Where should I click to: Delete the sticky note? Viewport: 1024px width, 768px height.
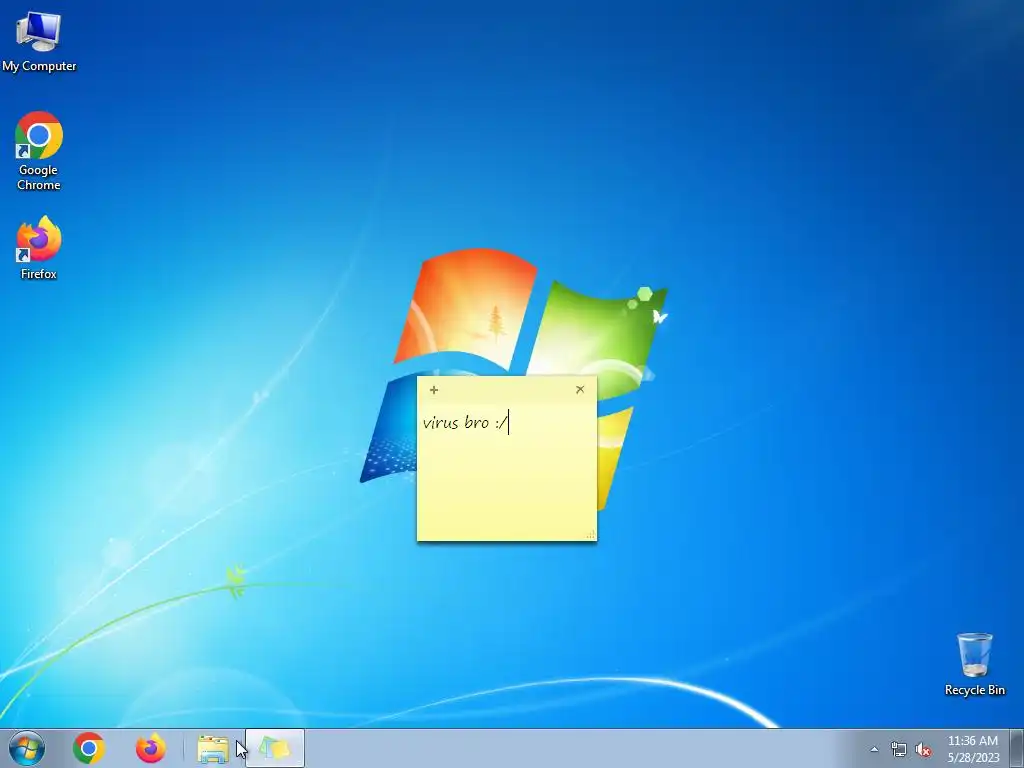click(580, 390)
